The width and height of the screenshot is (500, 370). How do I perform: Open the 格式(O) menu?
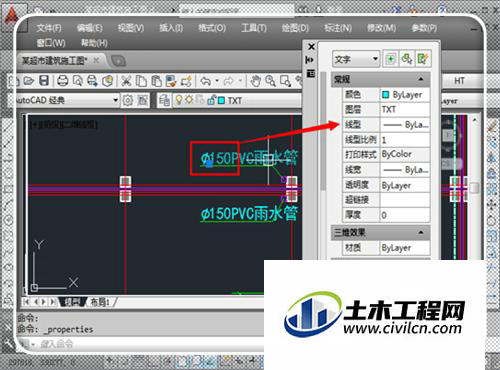[x=212, y=28]
